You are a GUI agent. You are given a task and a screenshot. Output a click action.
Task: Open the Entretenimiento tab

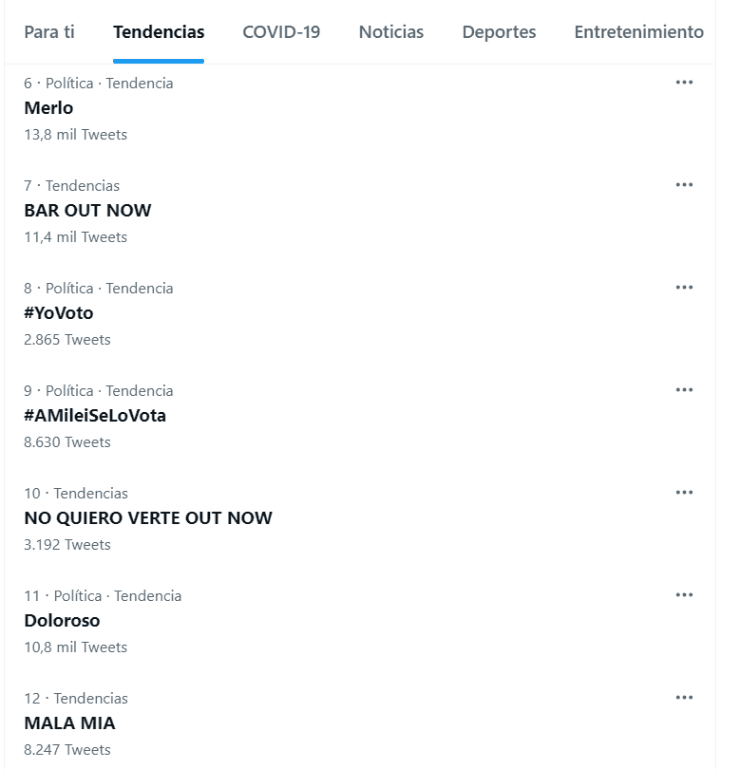pos(639,33)
